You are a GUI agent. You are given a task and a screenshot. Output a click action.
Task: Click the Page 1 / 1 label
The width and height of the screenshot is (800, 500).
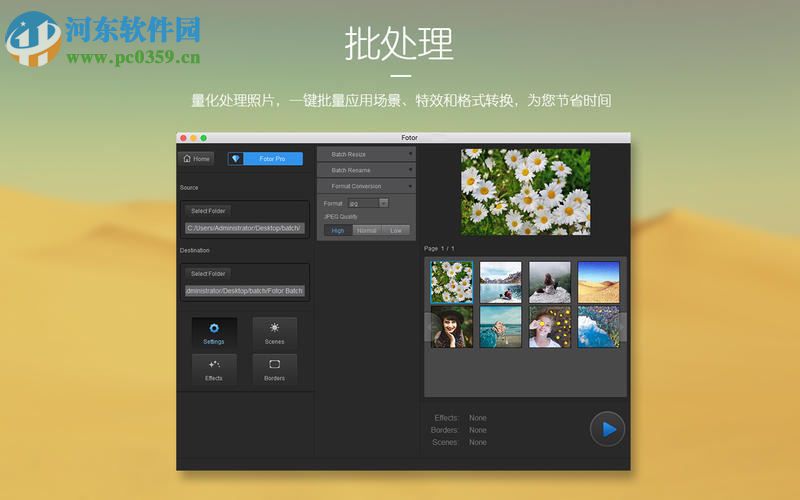(439, 248)
